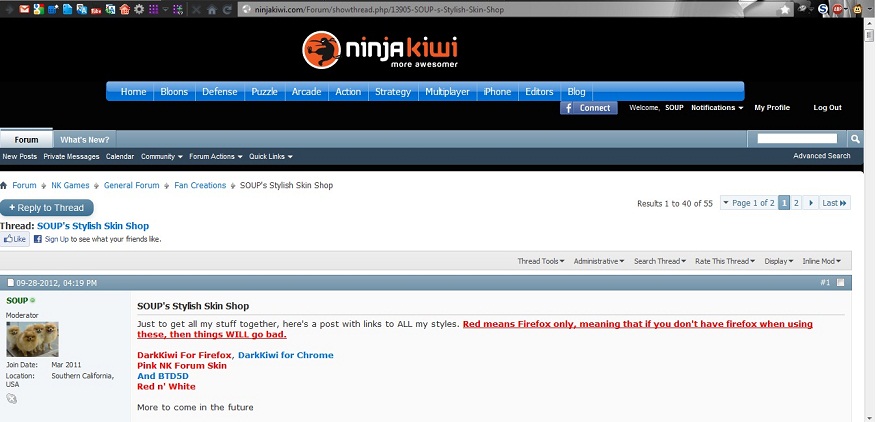Expand the Administrative menu
876x422 pixels.
click(599, 261)
